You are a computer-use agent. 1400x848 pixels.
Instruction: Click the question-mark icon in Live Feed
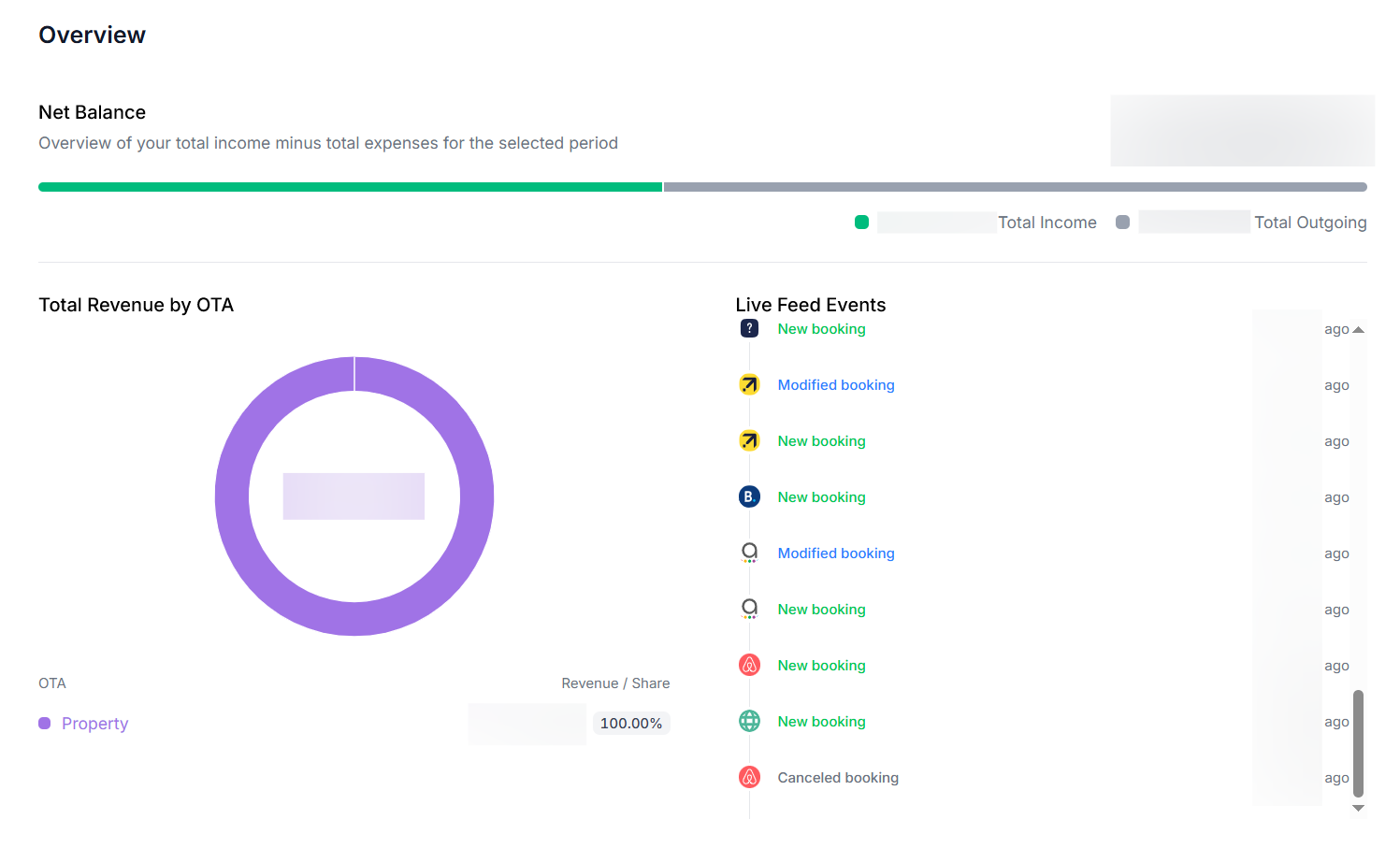[749, 328]
